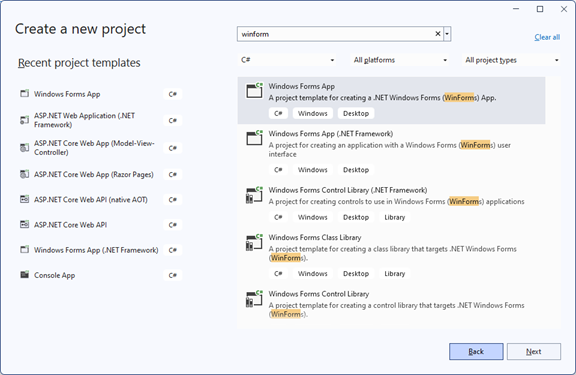Image resolution: width=576 pixels, height=375 pixels.
Task: Minimize the Create a new project window
Action: (x=516, y=9)
